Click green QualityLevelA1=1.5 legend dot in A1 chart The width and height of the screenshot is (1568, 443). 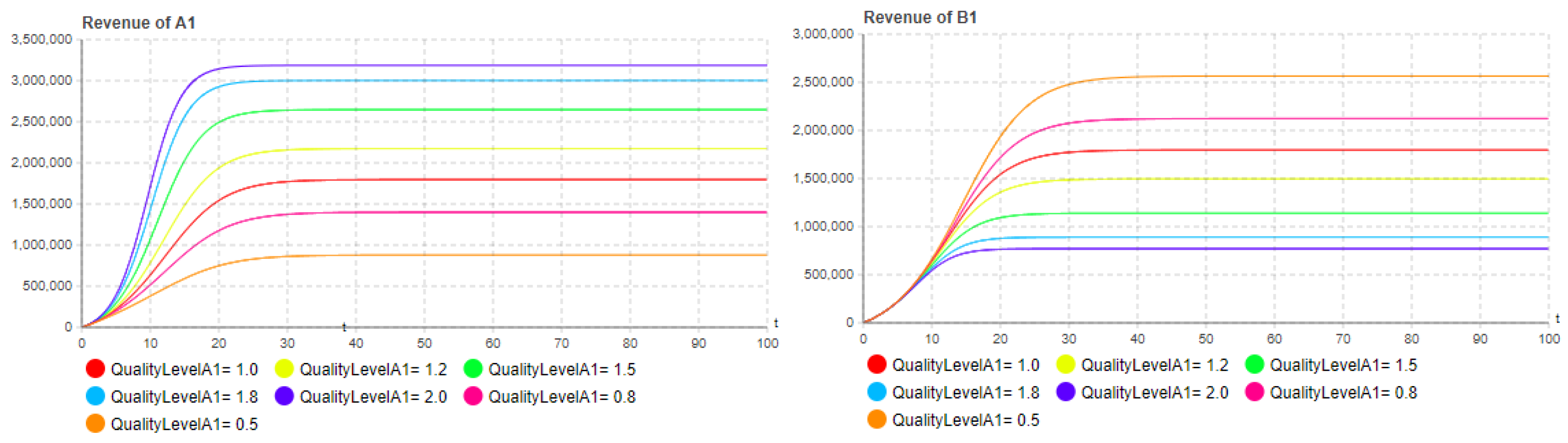click(473, 369)
